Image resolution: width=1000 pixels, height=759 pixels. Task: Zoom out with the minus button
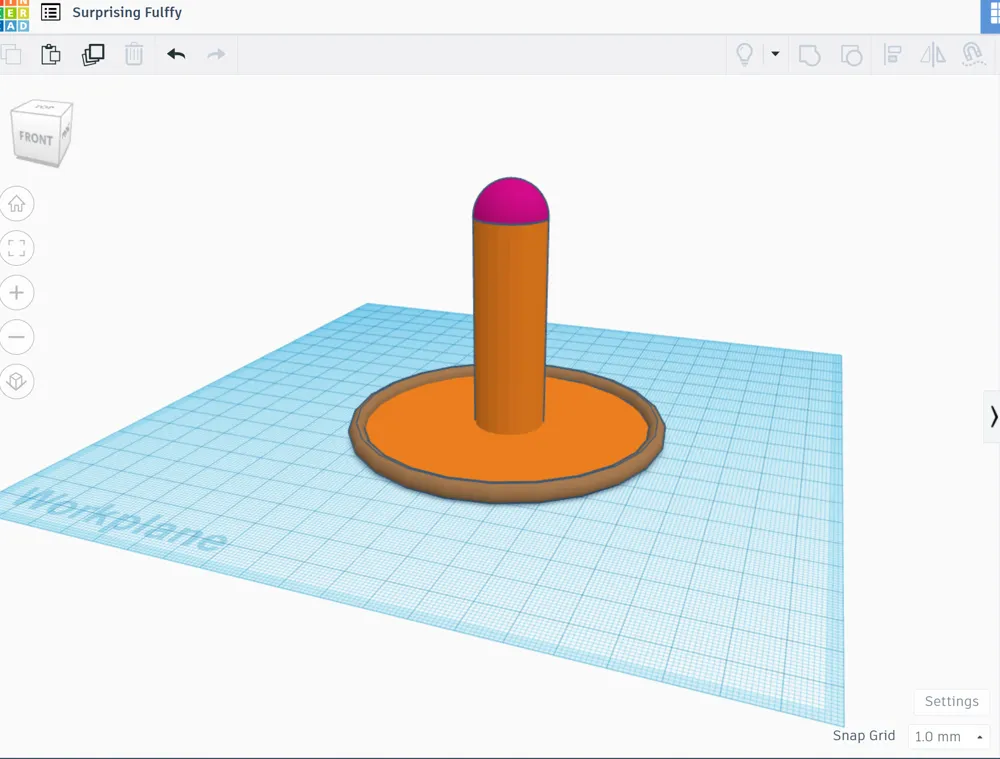[x=17, y=337]
